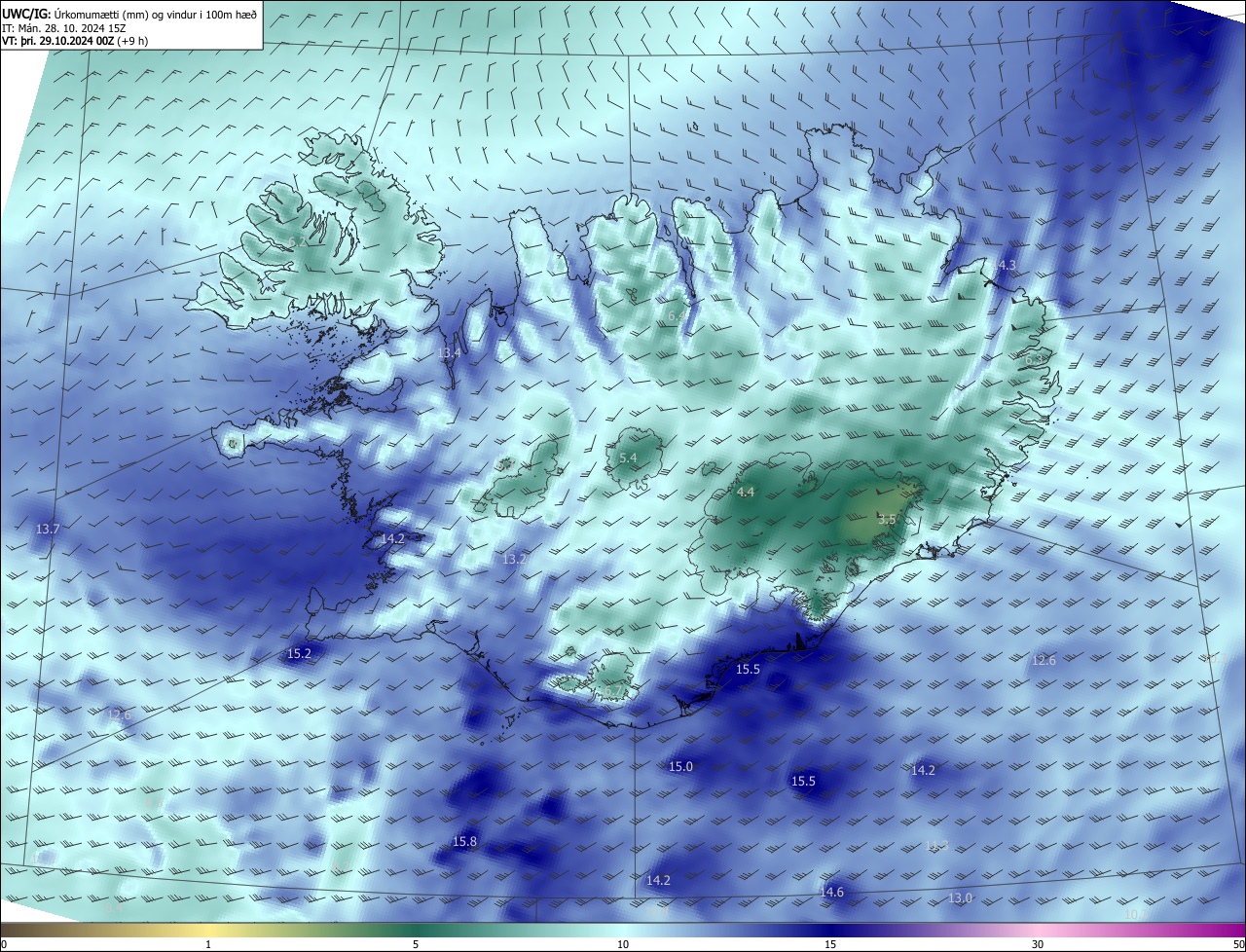This screenshot has height=952, width=1246.
Task: Select the 15.2 value label
Action: pos(299,653)
